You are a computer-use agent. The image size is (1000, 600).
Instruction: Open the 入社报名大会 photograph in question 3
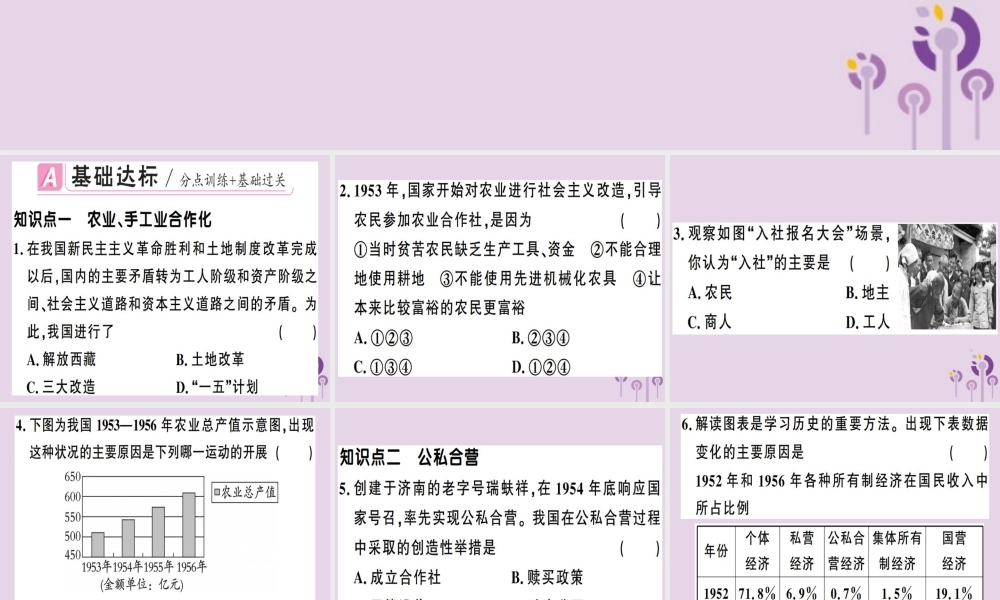[x=946, y=277]
